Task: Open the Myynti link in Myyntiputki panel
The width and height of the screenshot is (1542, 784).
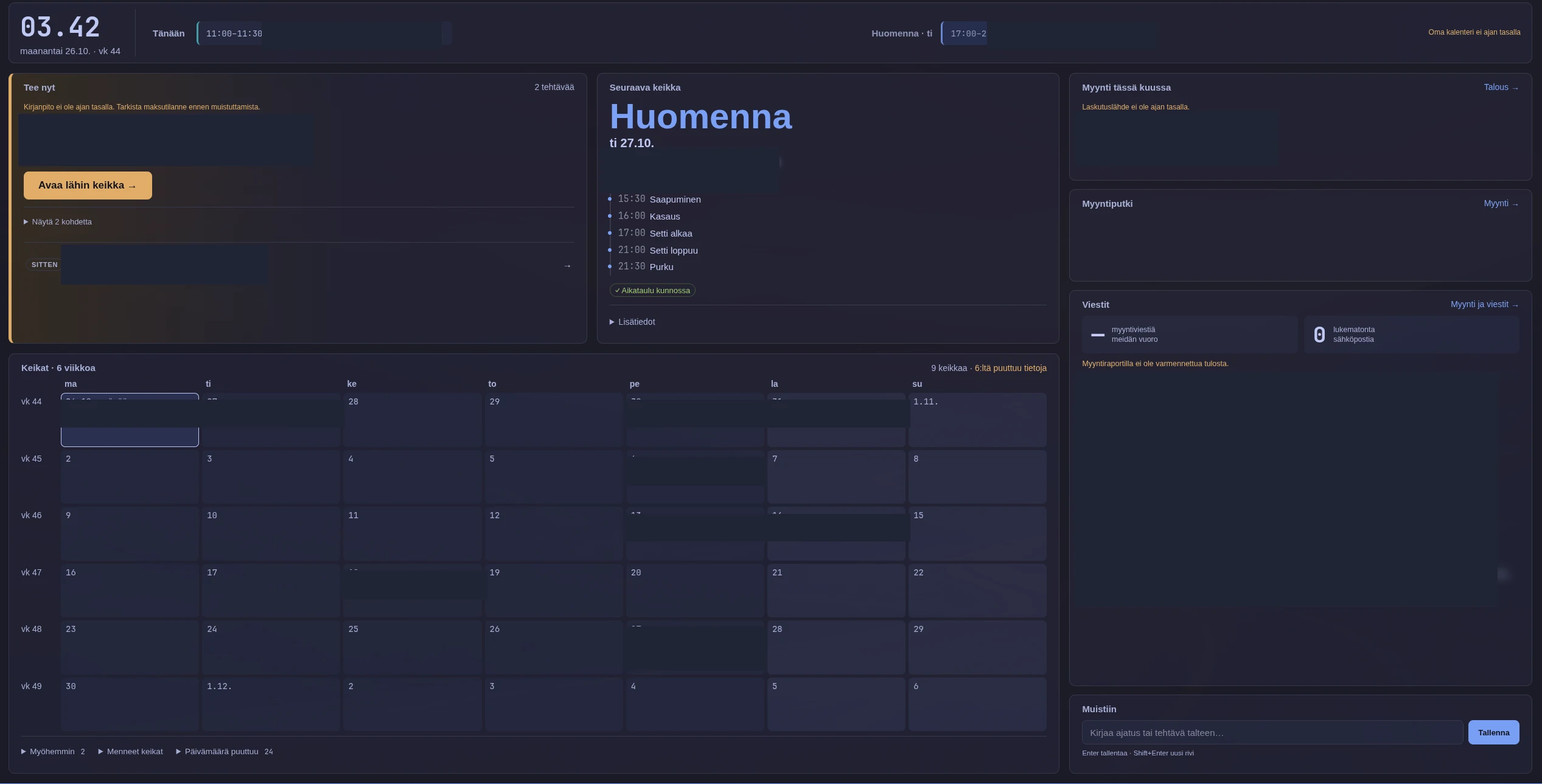Action: (1501, 204)
